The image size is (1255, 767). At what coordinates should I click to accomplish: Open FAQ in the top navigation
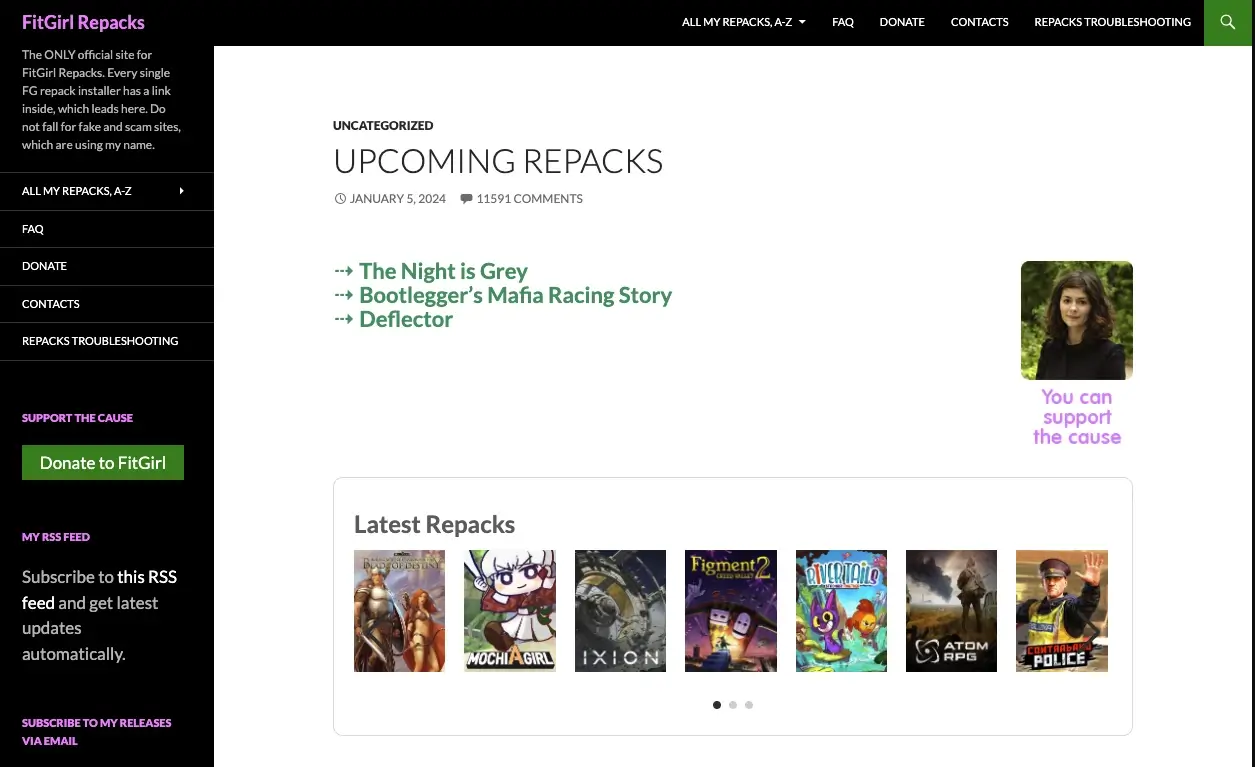[842, 22]
